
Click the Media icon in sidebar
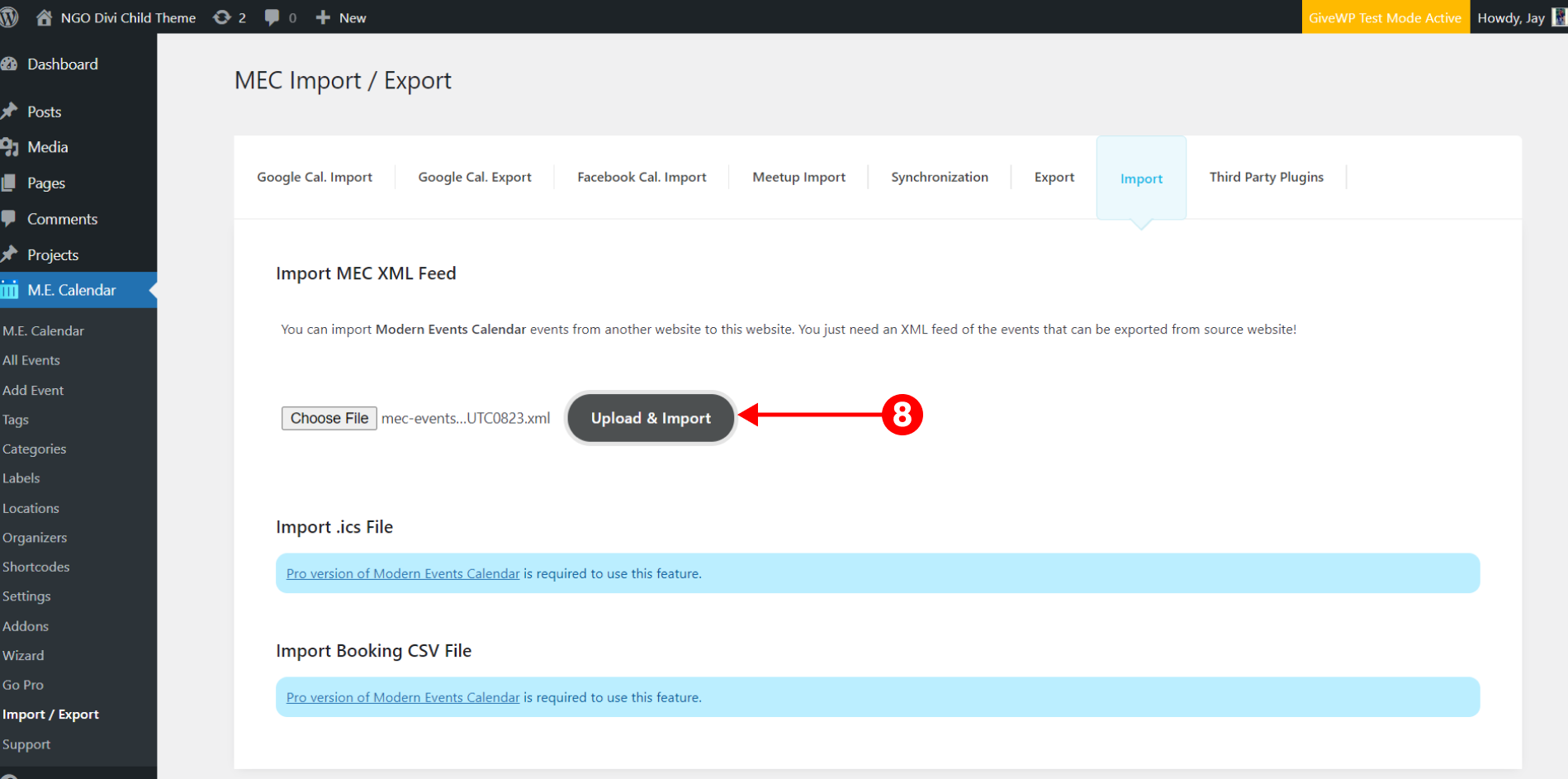click(9, 147)
